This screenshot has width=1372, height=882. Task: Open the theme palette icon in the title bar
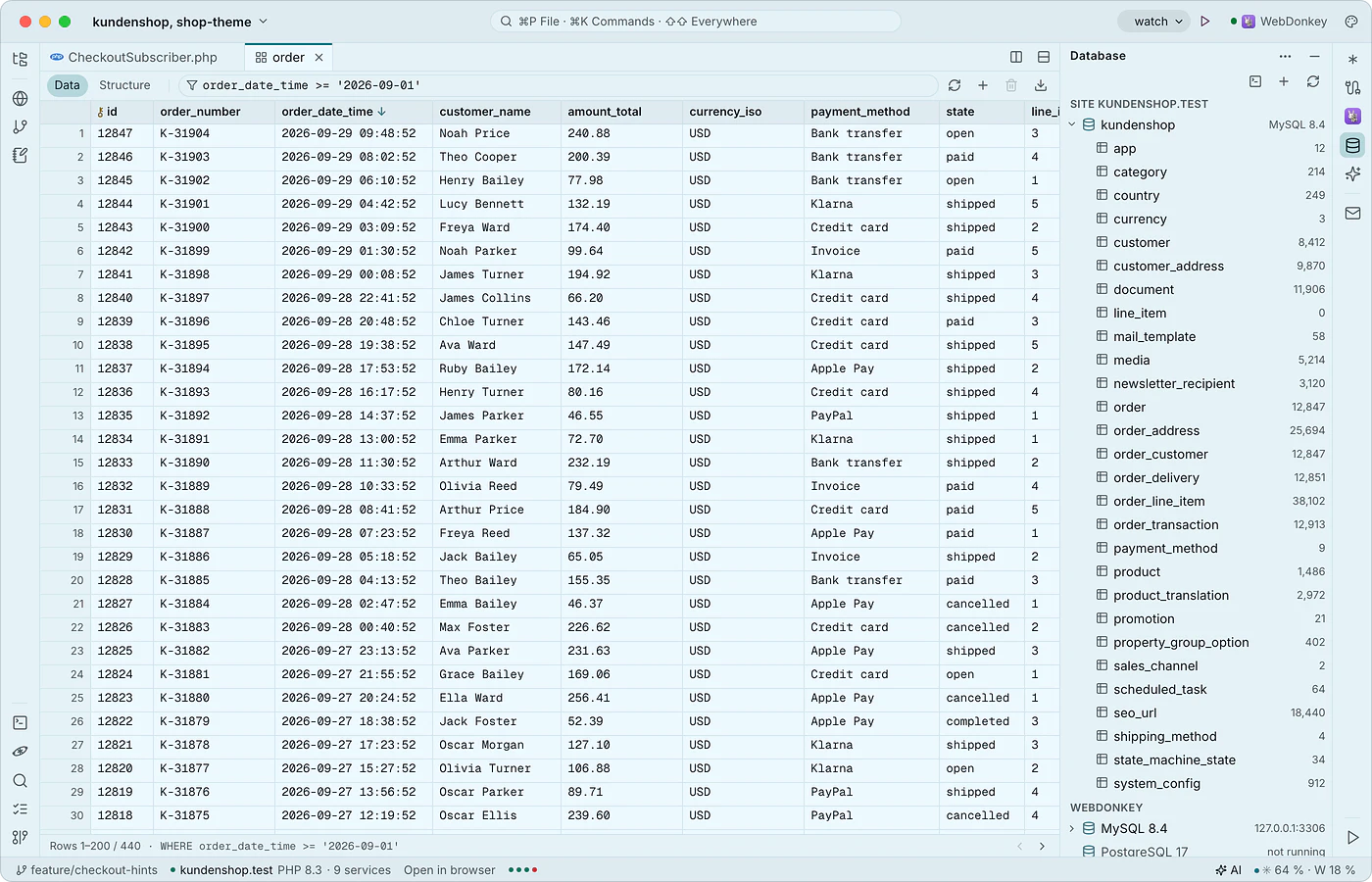pyautogui.click(x=1351, y=22)
